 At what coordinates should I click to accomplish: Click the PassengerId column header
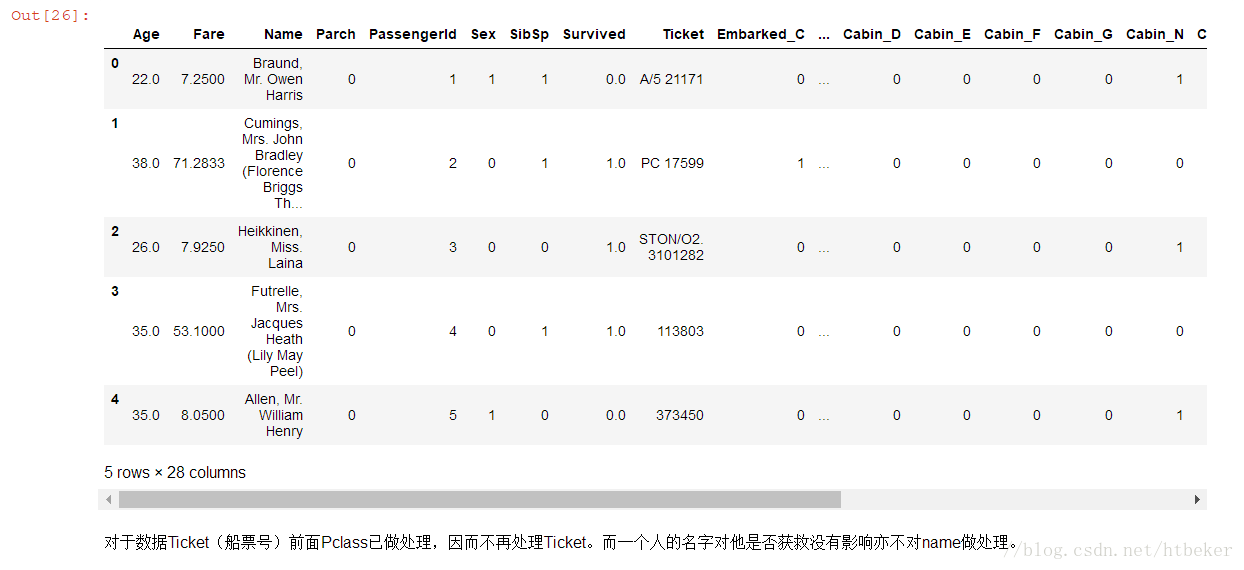pos(412,34)
